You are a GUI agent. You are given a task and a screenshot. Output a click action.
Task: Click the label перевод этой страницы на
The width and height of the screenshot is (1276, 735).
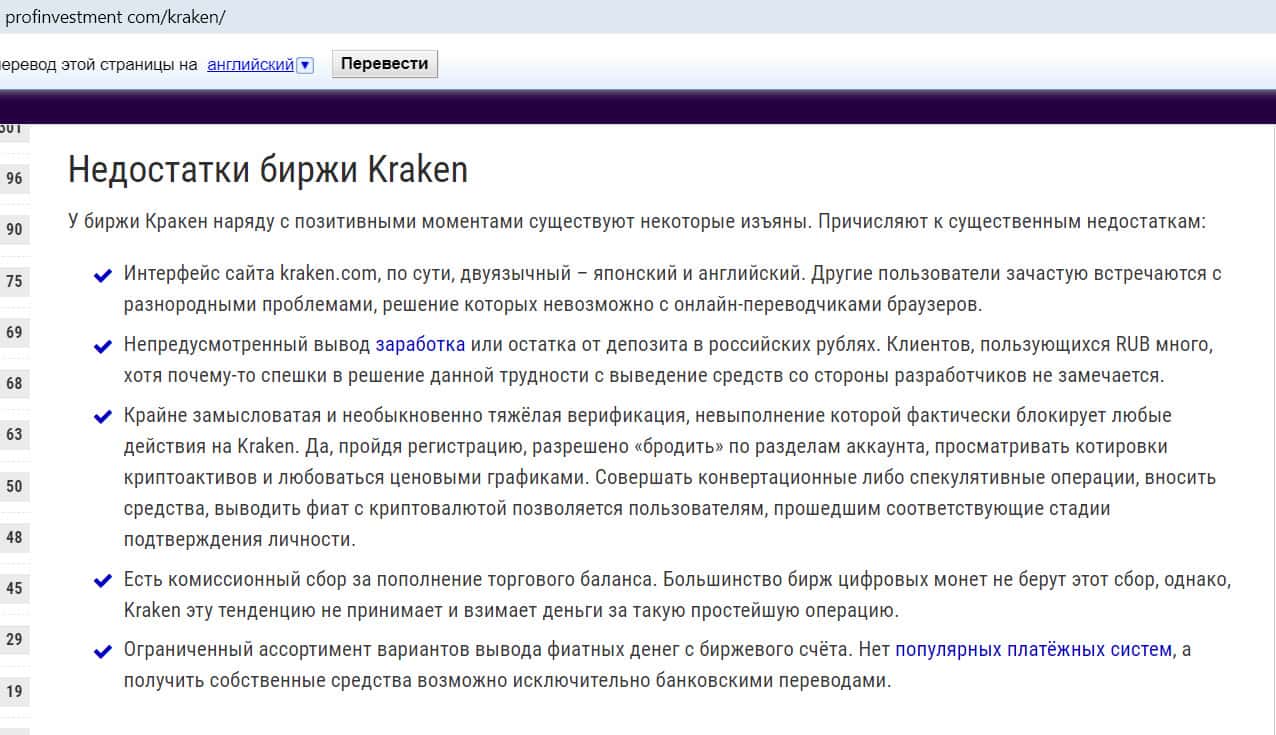pos(99,64)
